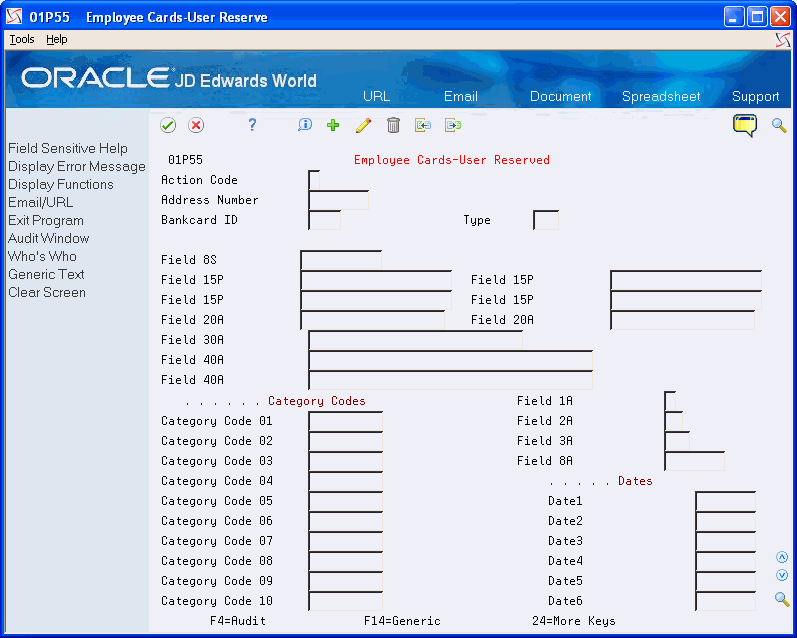Focus the Field 30A input field

tap(415, 340)
